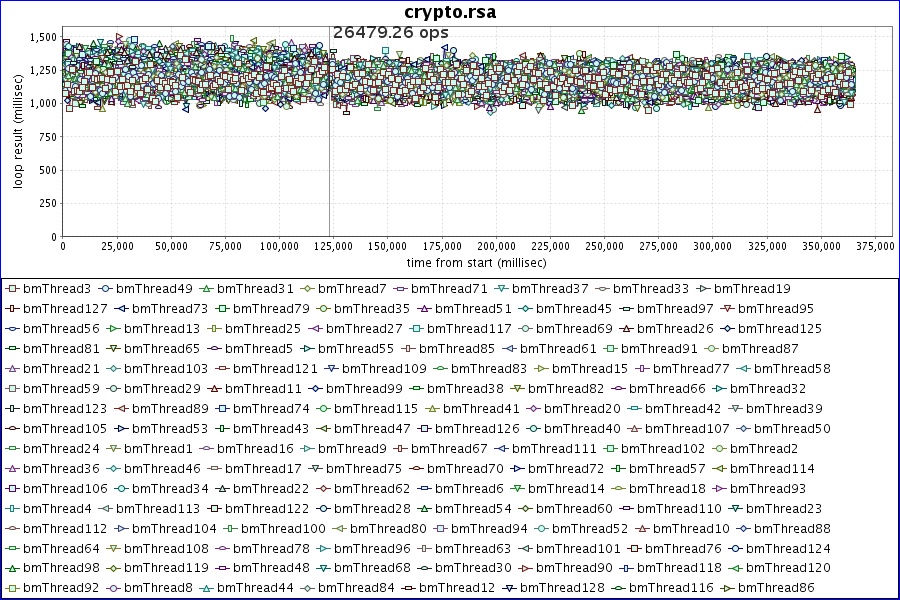Select the bmThread50 legend marker

coord(744,429)
